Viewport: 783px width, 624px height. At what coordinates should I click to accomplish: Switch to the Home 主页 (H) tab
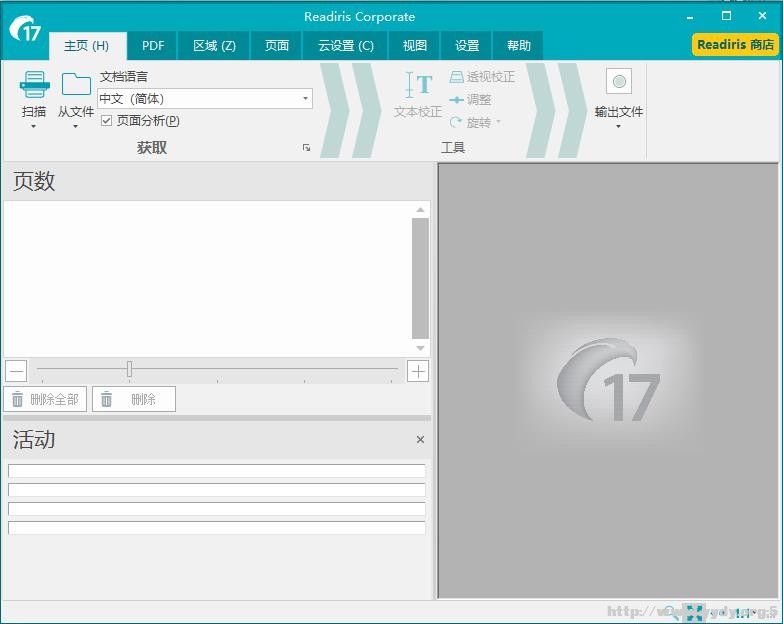tap(87, 46)
